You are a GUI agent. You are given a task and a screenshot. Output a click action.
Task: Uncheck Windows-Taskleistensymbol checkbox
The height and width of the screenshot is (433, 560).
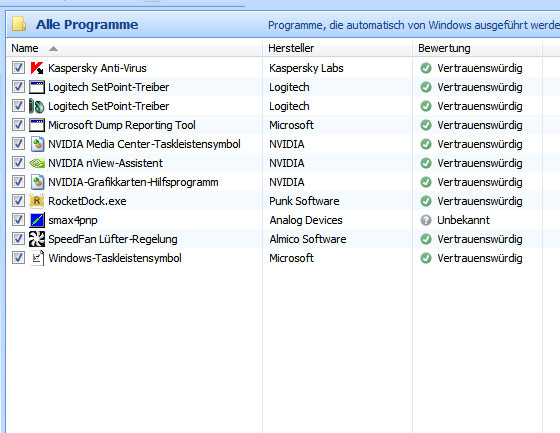point(18,257)
